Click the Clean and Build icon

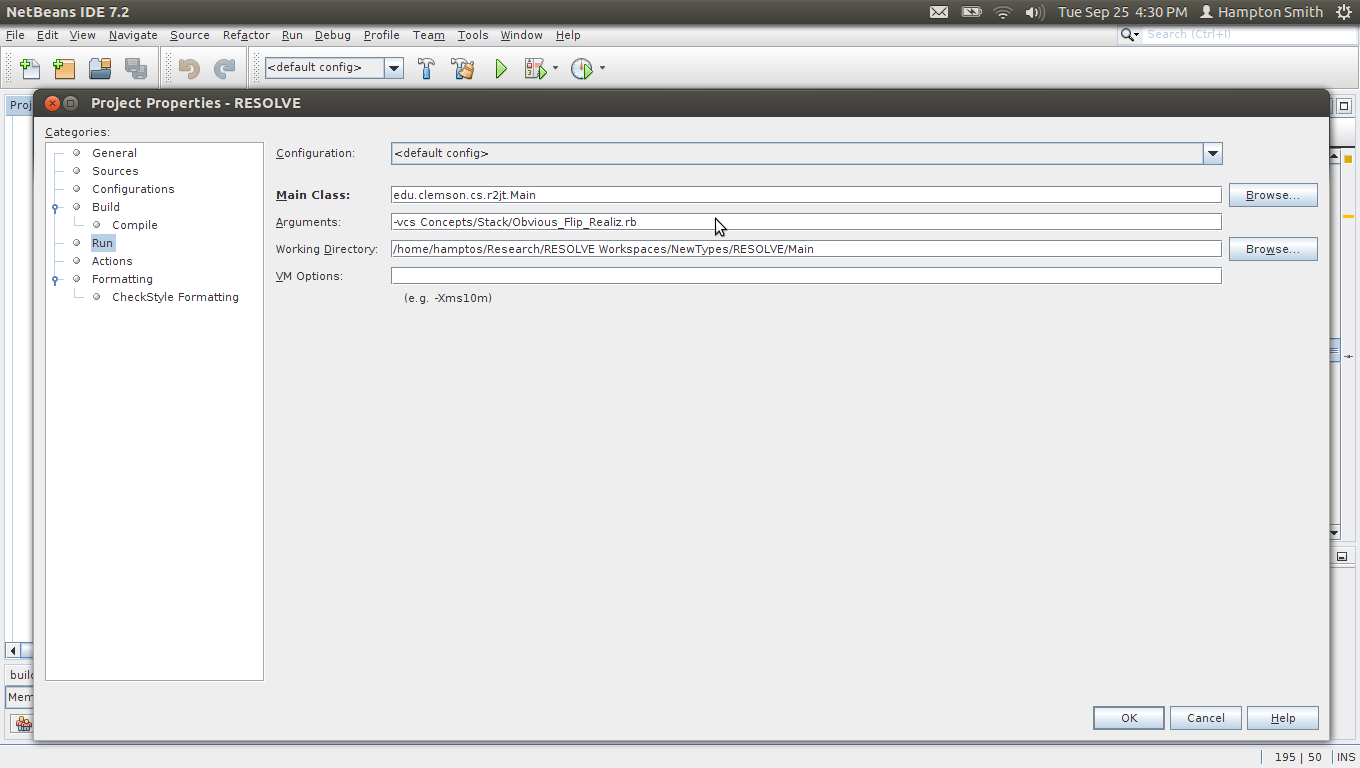[x=463, y=69]
